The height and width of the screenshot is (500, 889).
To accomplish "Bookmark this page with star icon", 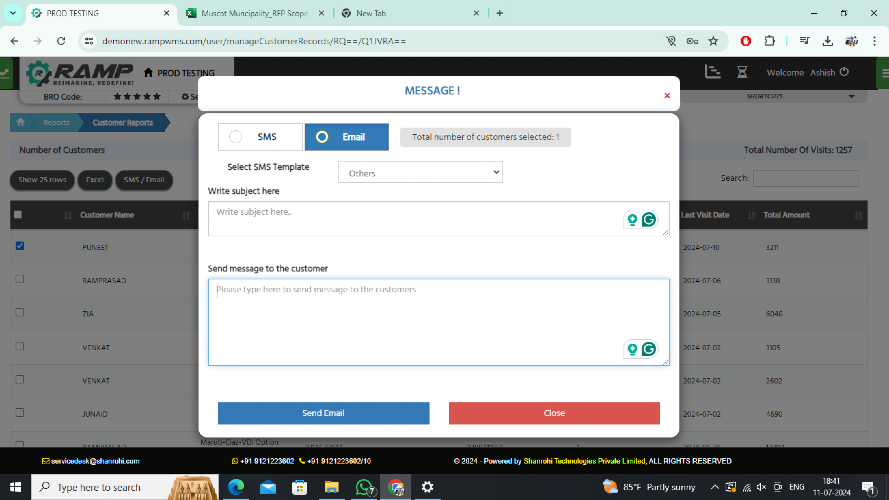I will click(713, 41).
